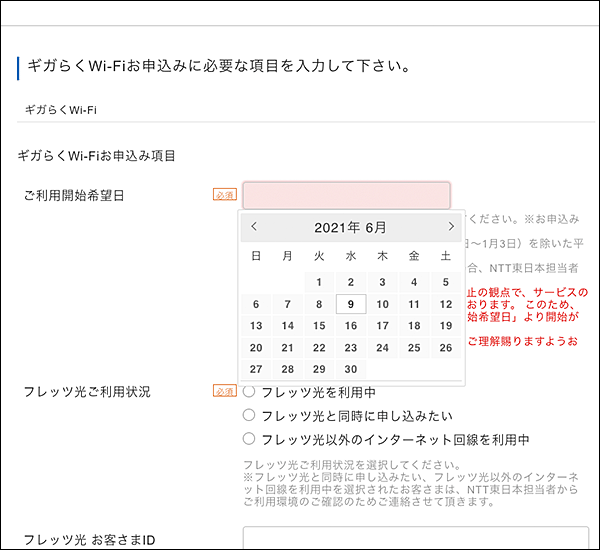The height and width of the screenshot is (550, 600).
Task: Click the フレッツ光 お客さまID input field
Action: coord(416,537)
